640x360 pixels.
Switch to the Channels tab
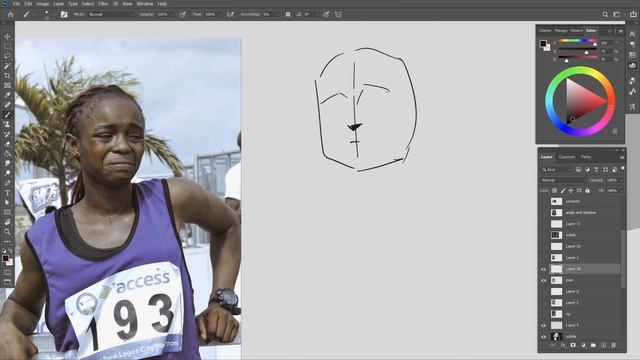tap(567, 157)
